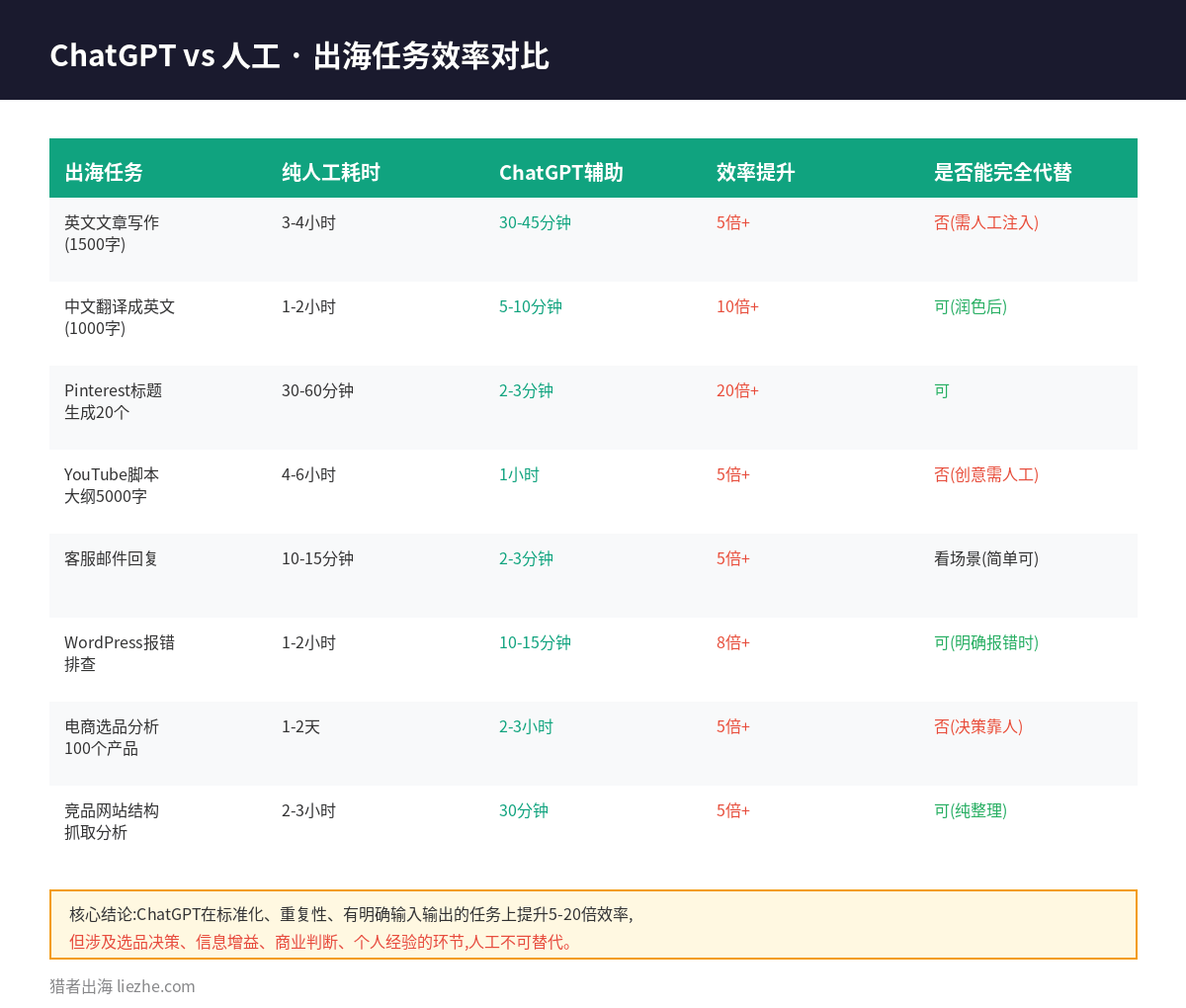Click '1-2小时' in the WordPress报错 row
The height and width of the screenshot is (1008, 1186).
coord(308,642)
